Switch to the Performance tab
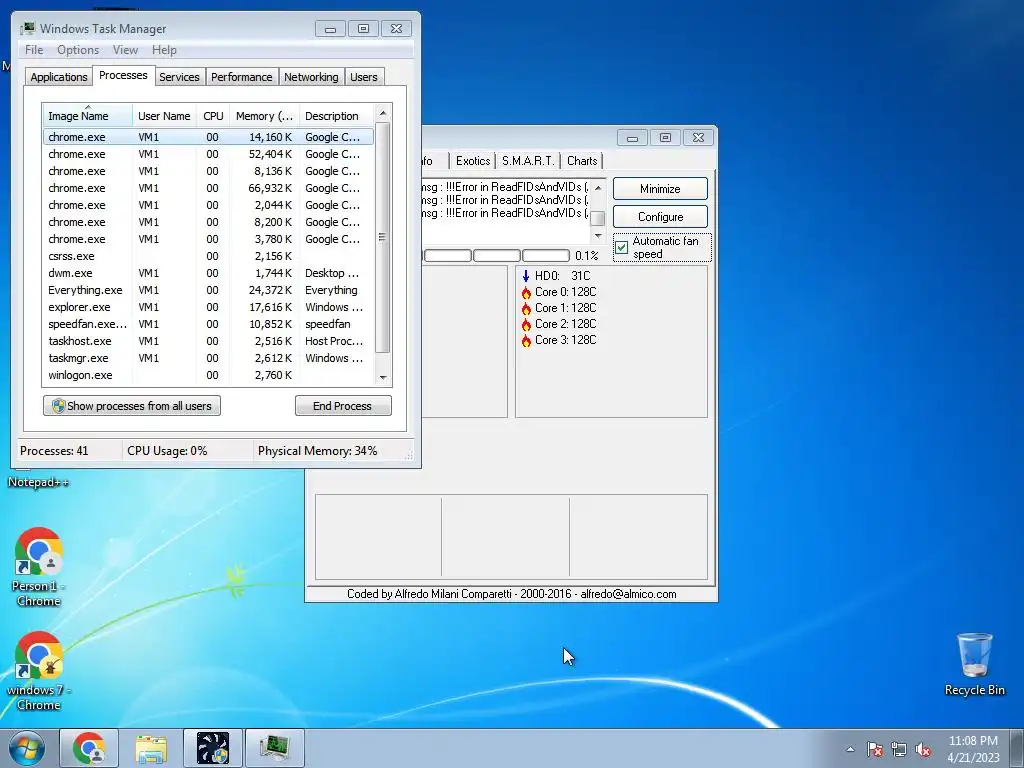Viewport: 1024px width, 768px height. (x=241, y=77)
